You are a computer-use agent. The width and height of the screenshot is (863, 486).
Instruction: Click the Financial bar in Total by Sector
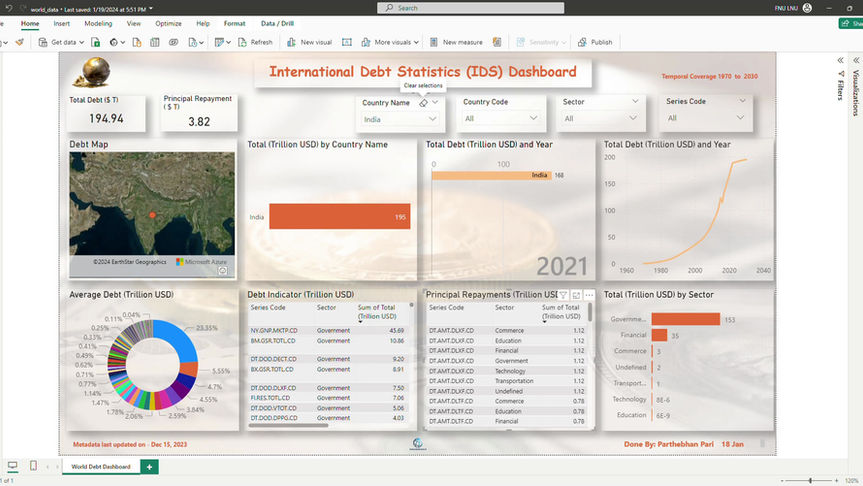[x=659, y=335]
